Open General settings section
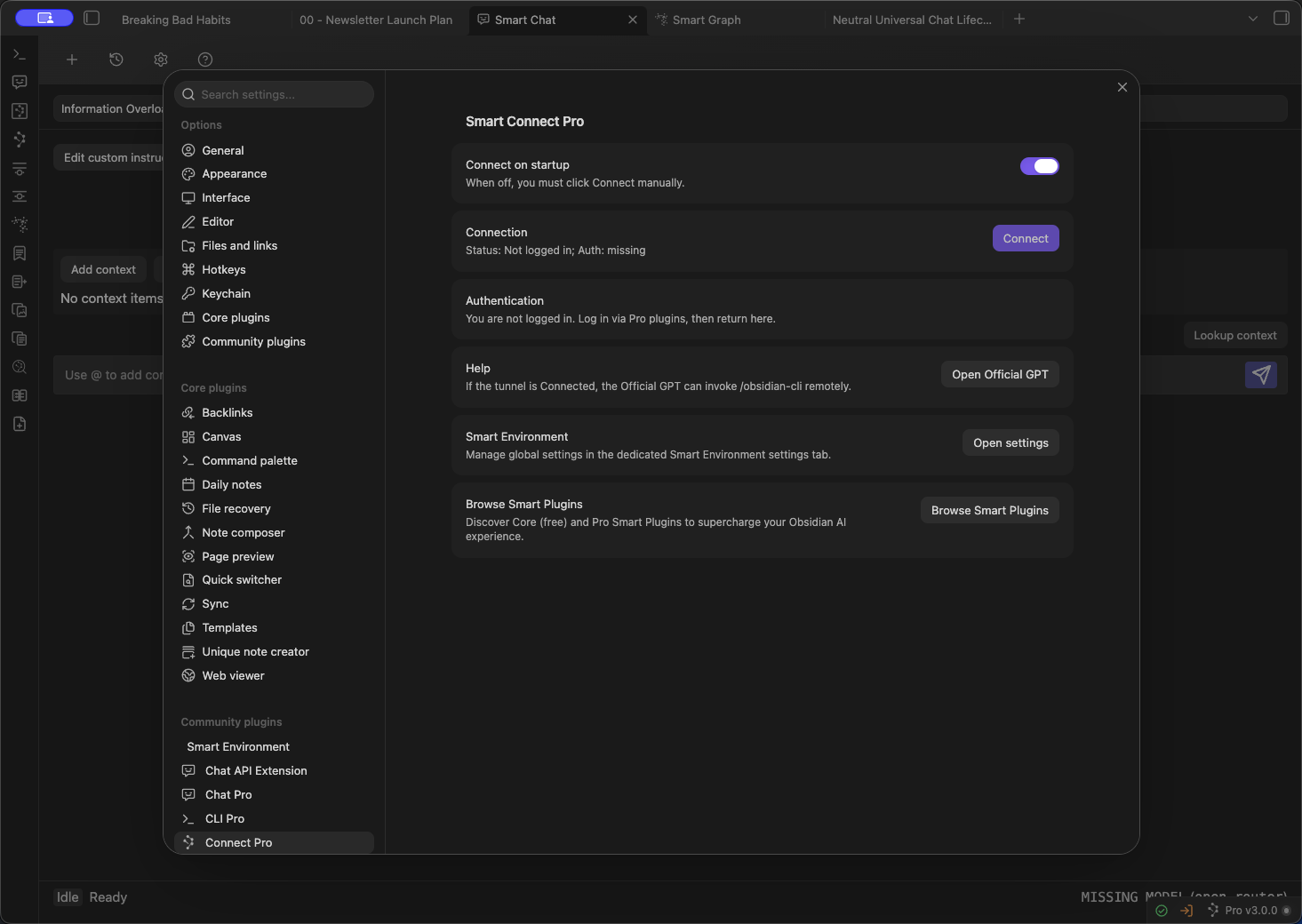This screenshot has height=924, width=1302. (x=274, y=150)
